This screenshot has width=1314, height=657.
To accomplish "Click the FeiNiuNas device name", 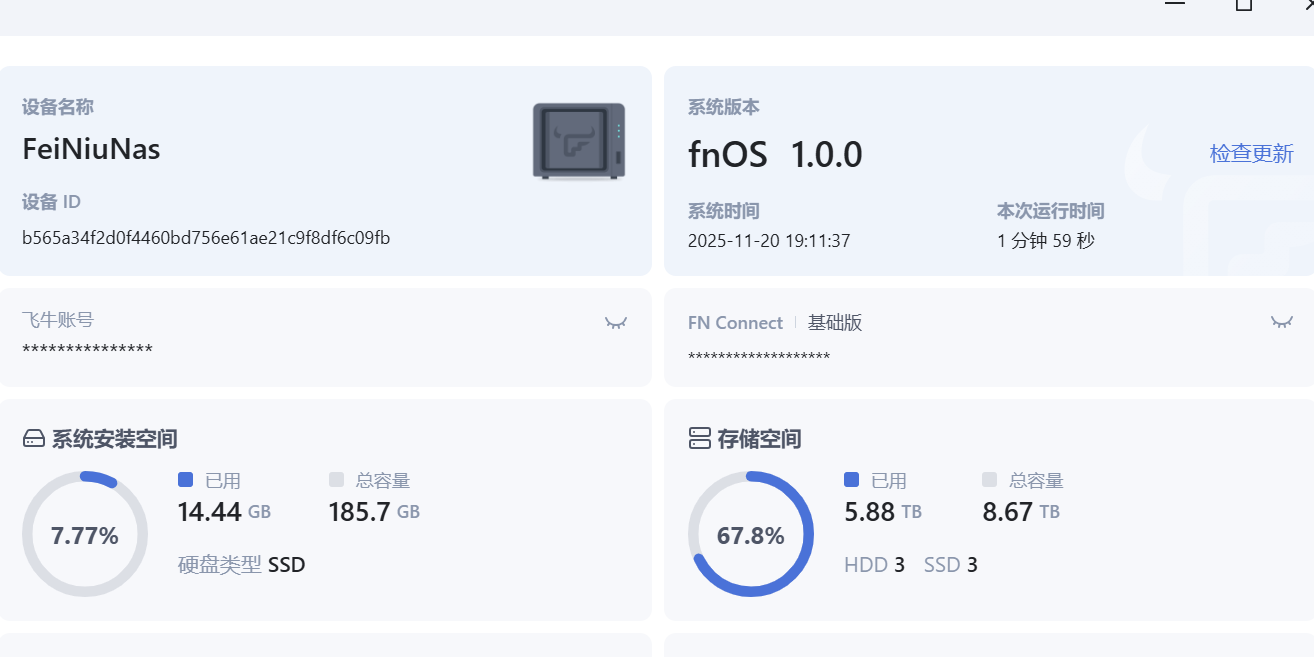I will coord(91,149).
